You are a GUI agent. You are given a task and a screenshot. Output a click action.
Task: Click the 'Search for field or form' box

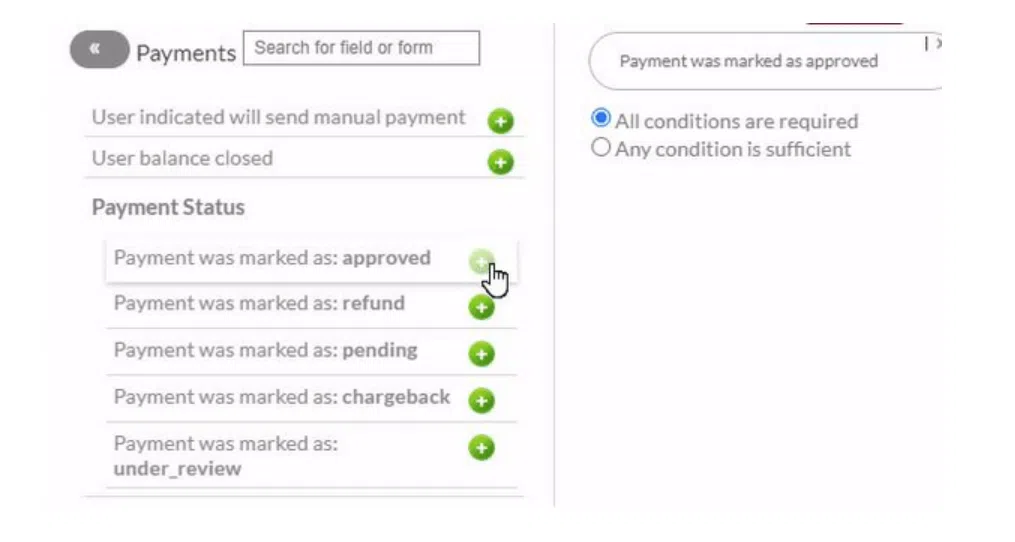[x=361, y=48]
